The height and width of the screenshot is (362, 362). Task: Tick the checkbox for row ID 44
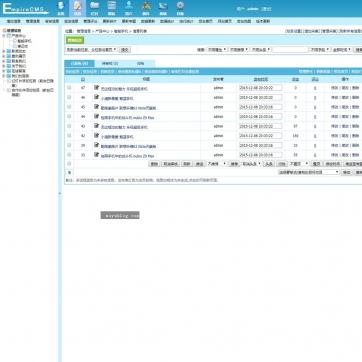(69, 116)
